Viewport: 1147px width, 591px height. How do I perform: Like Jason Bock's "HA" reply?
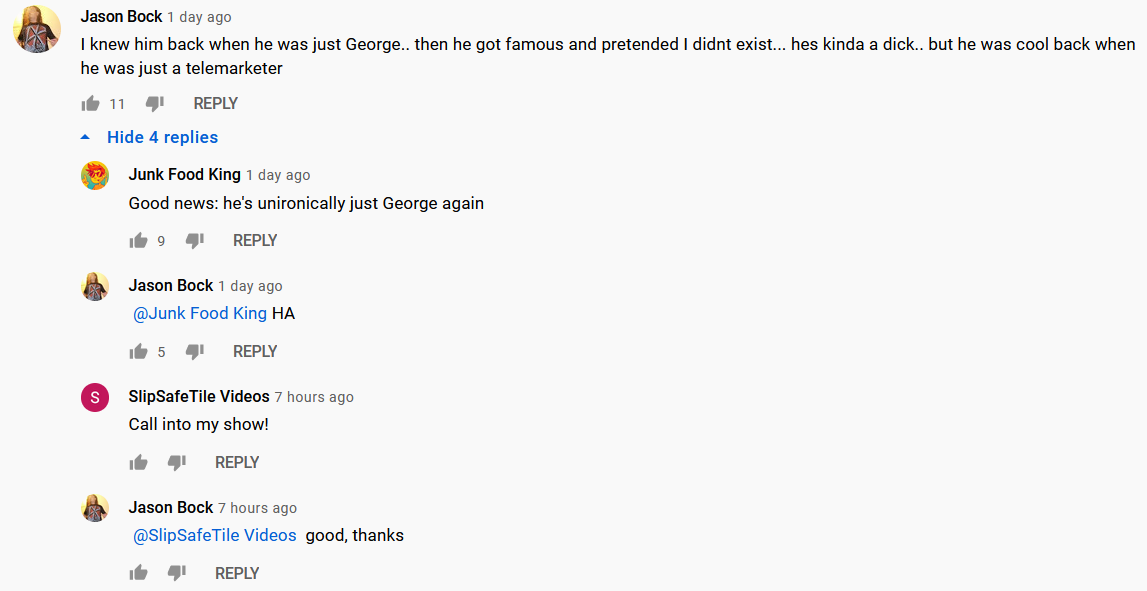(138, 352)
